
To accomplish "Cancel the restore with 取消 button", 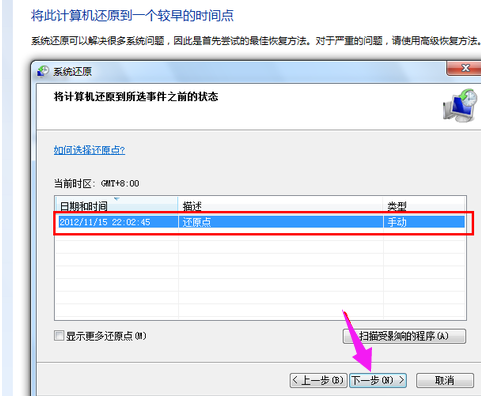I will 445,380.
